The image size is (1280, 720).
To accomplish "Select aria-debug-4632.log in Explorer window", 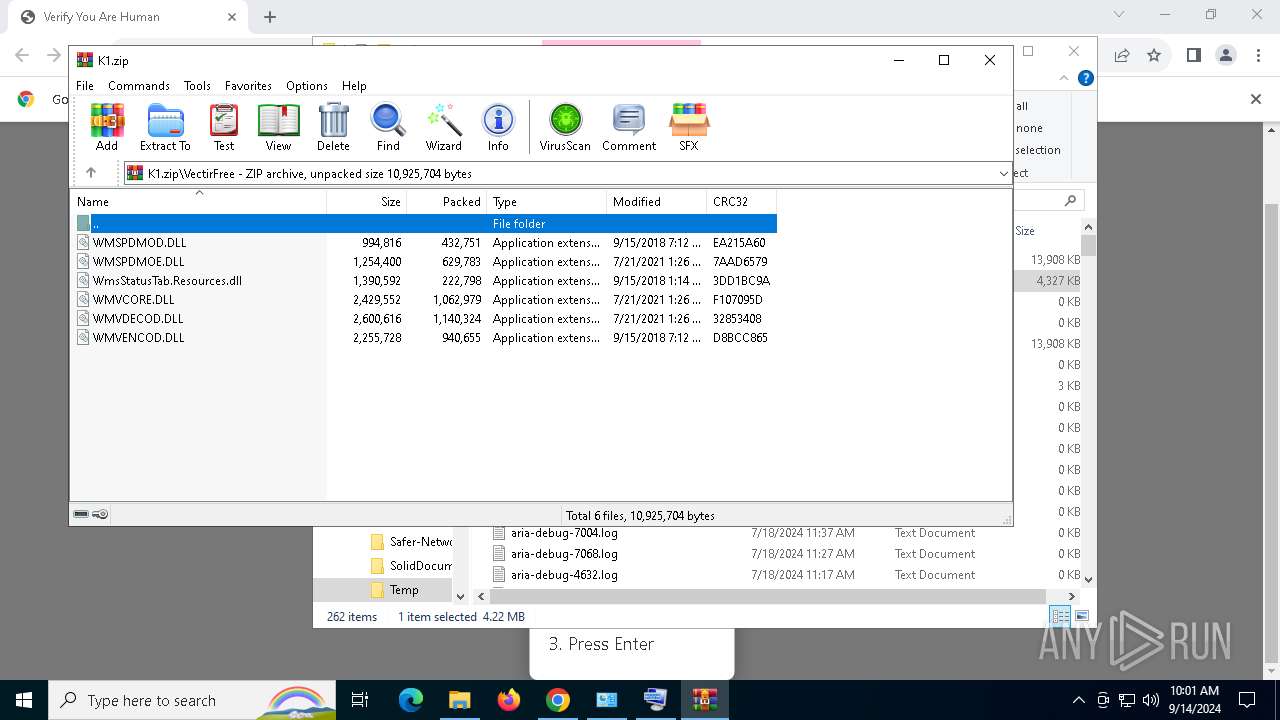I will click(x=564, y=575).
